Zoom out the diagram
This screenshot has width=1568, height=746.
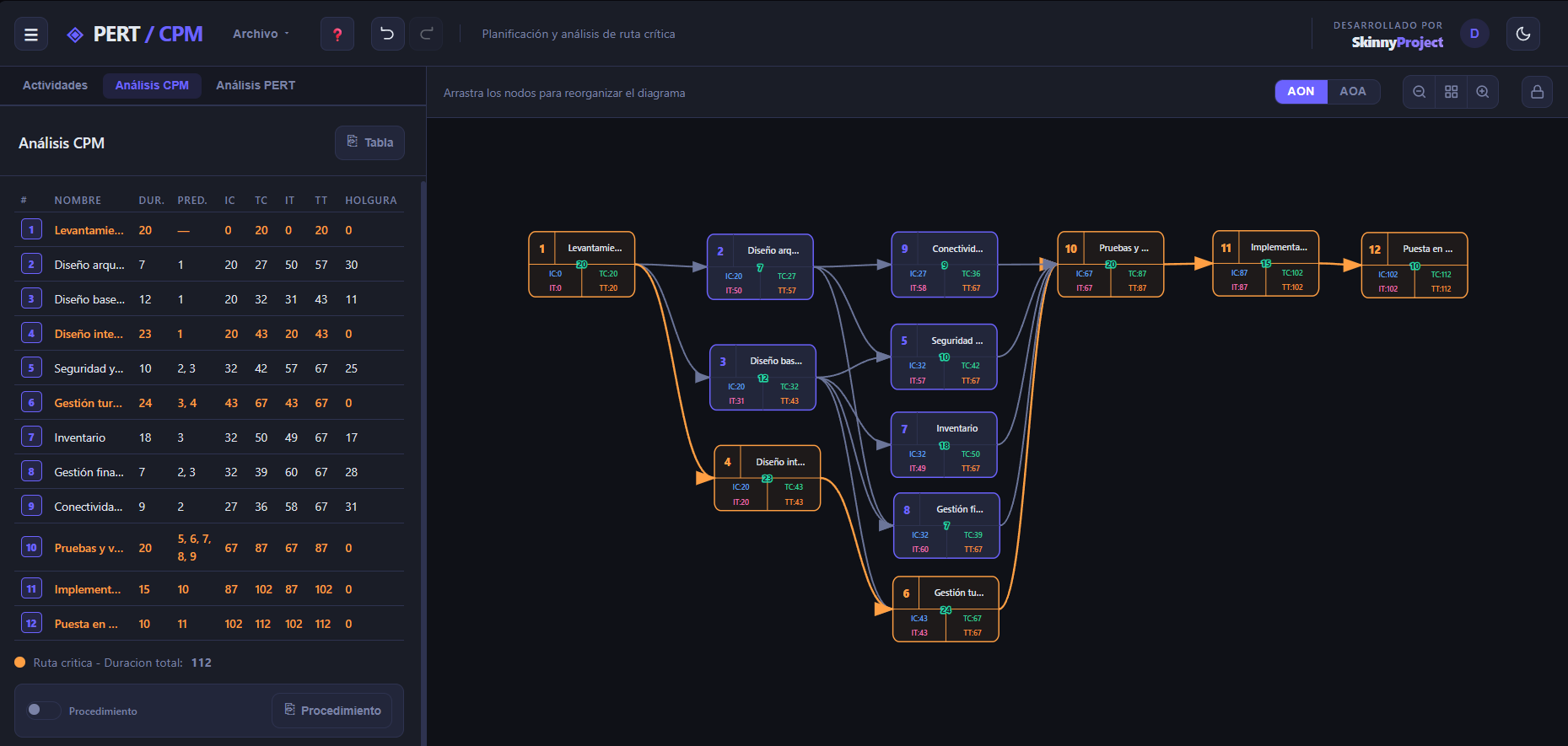pos(1420,92)
